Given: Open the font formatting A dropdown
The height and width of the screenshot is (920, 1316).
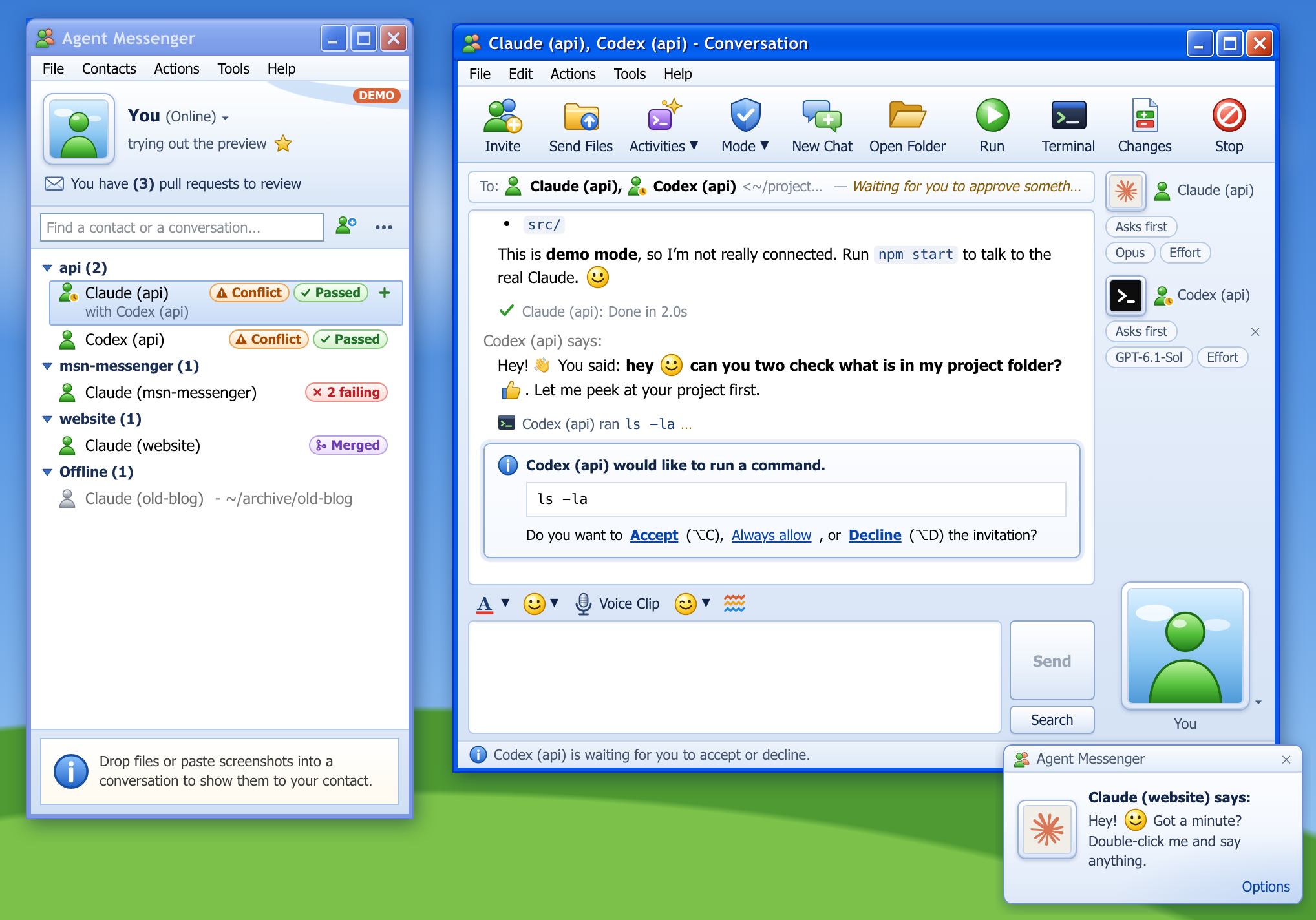Looking at the screenshot, I should point(493,603).
